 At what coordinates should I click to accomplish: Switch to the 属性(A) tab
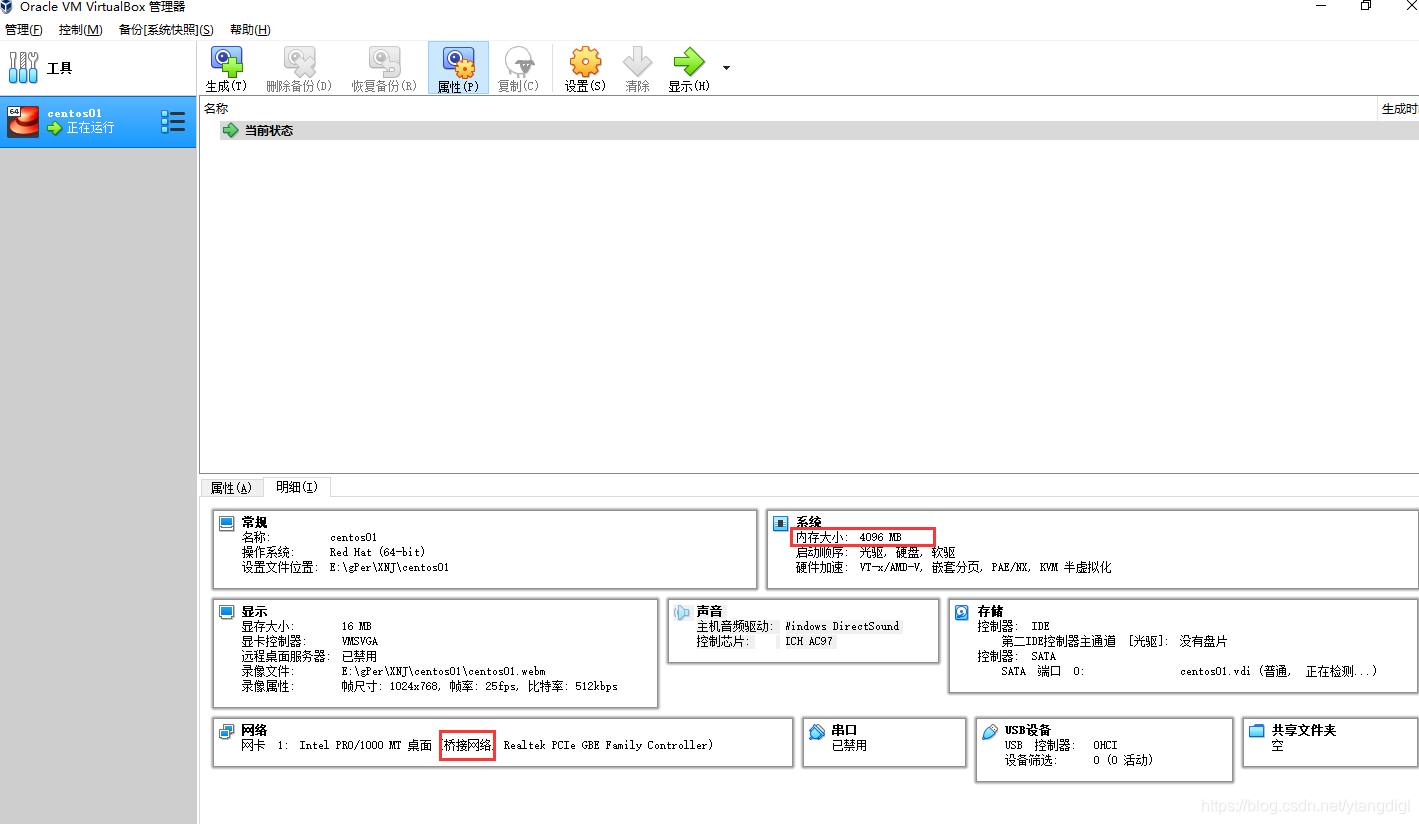click(x=231, y=488)
